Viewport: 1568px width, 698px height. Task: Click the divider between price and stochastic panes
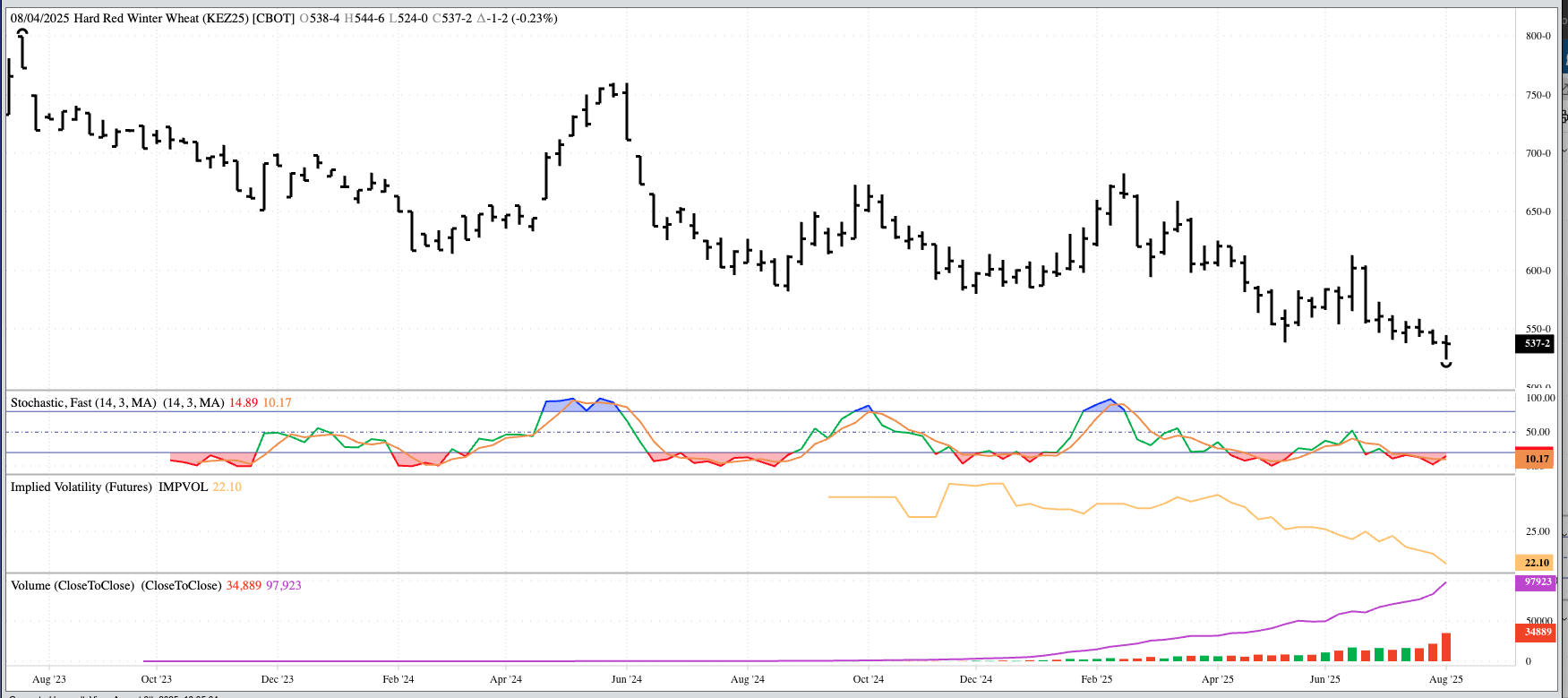pyautogui.click(x=761, y=390)
